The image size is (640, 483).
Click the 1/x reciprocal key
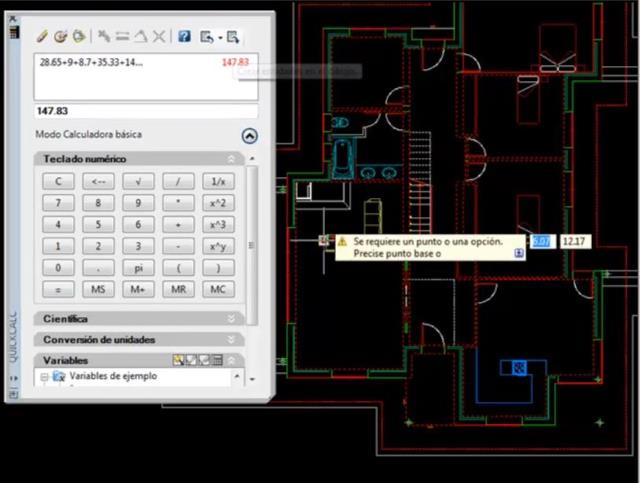[218, 181]
